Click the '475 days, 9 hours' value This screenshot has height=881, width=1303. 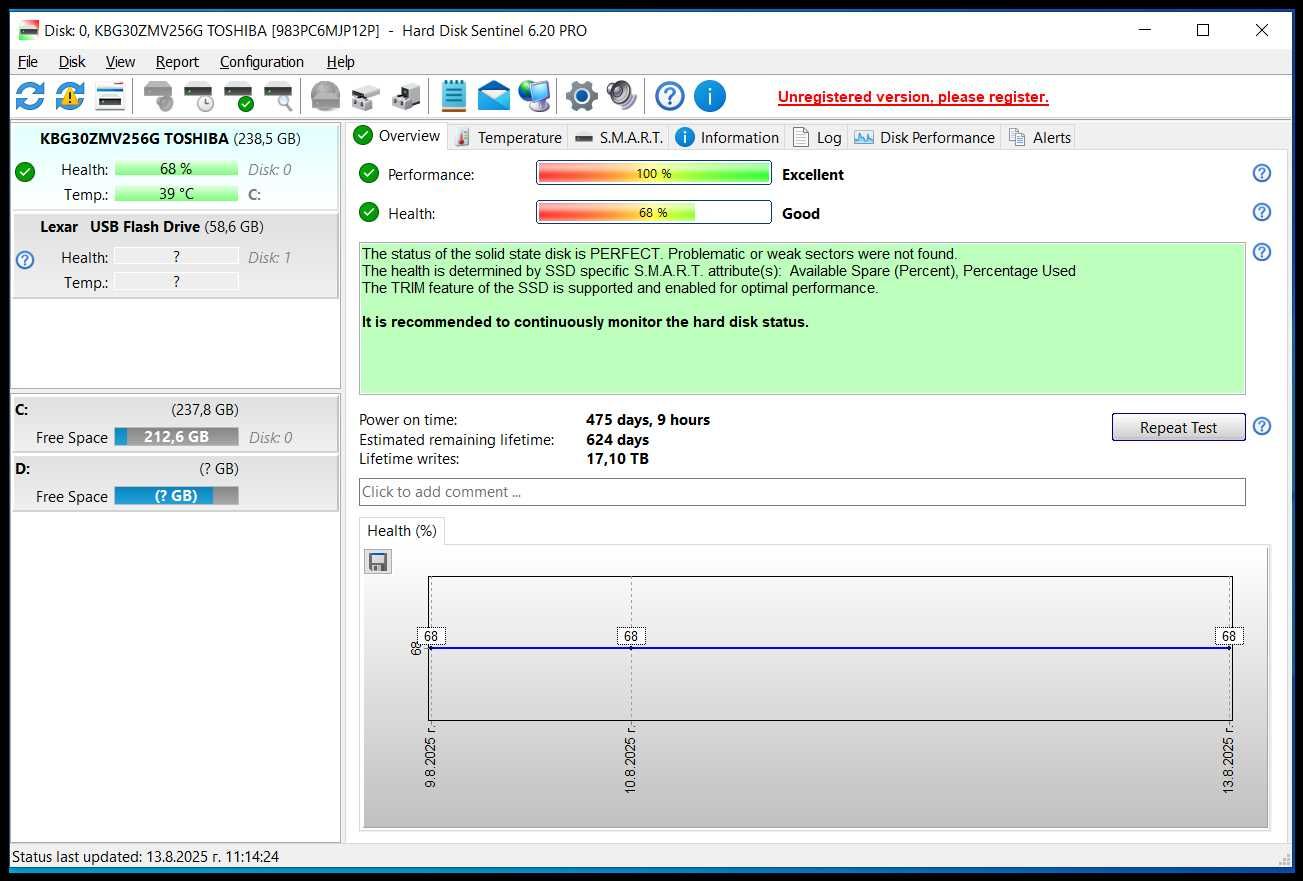click(648, 420)
